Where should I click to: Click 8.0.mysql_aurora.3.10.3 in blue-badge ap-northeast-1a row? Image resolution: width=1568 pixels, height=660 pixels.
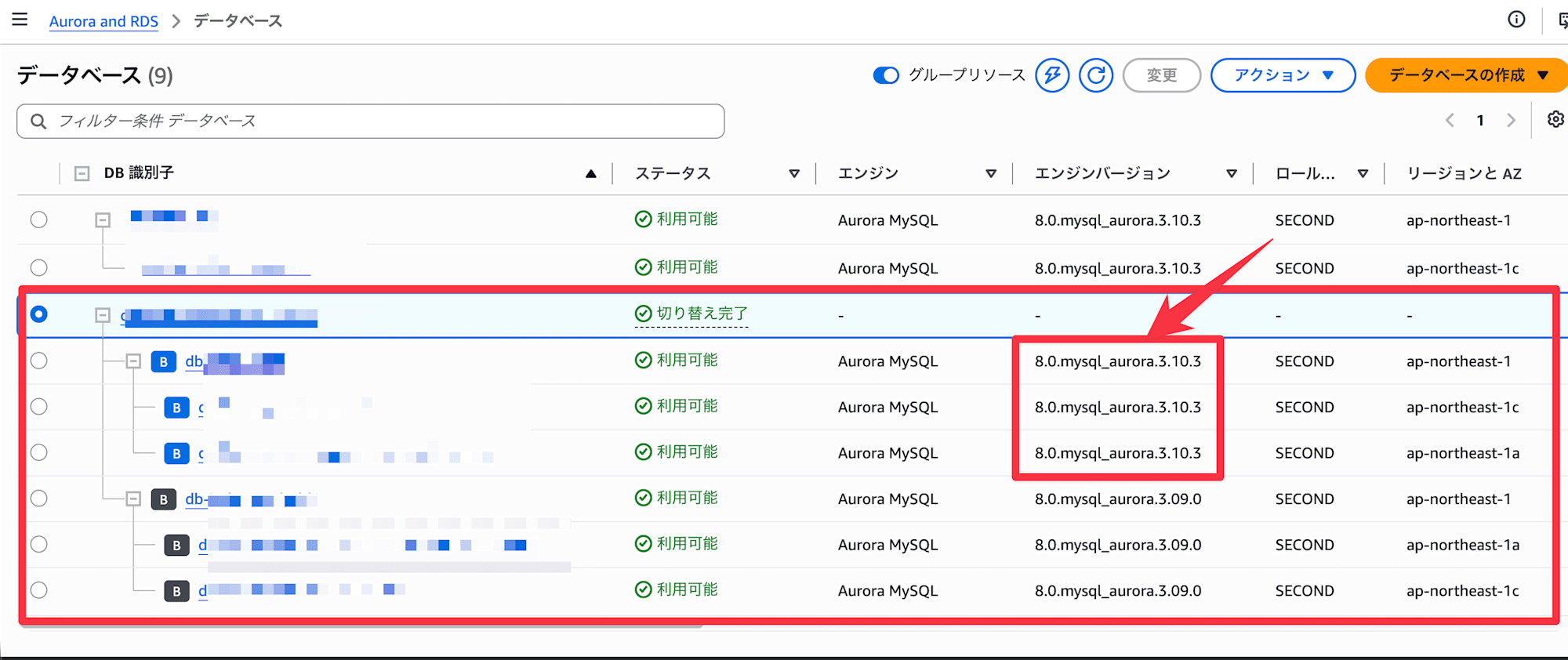click(x=1118, y=453)
